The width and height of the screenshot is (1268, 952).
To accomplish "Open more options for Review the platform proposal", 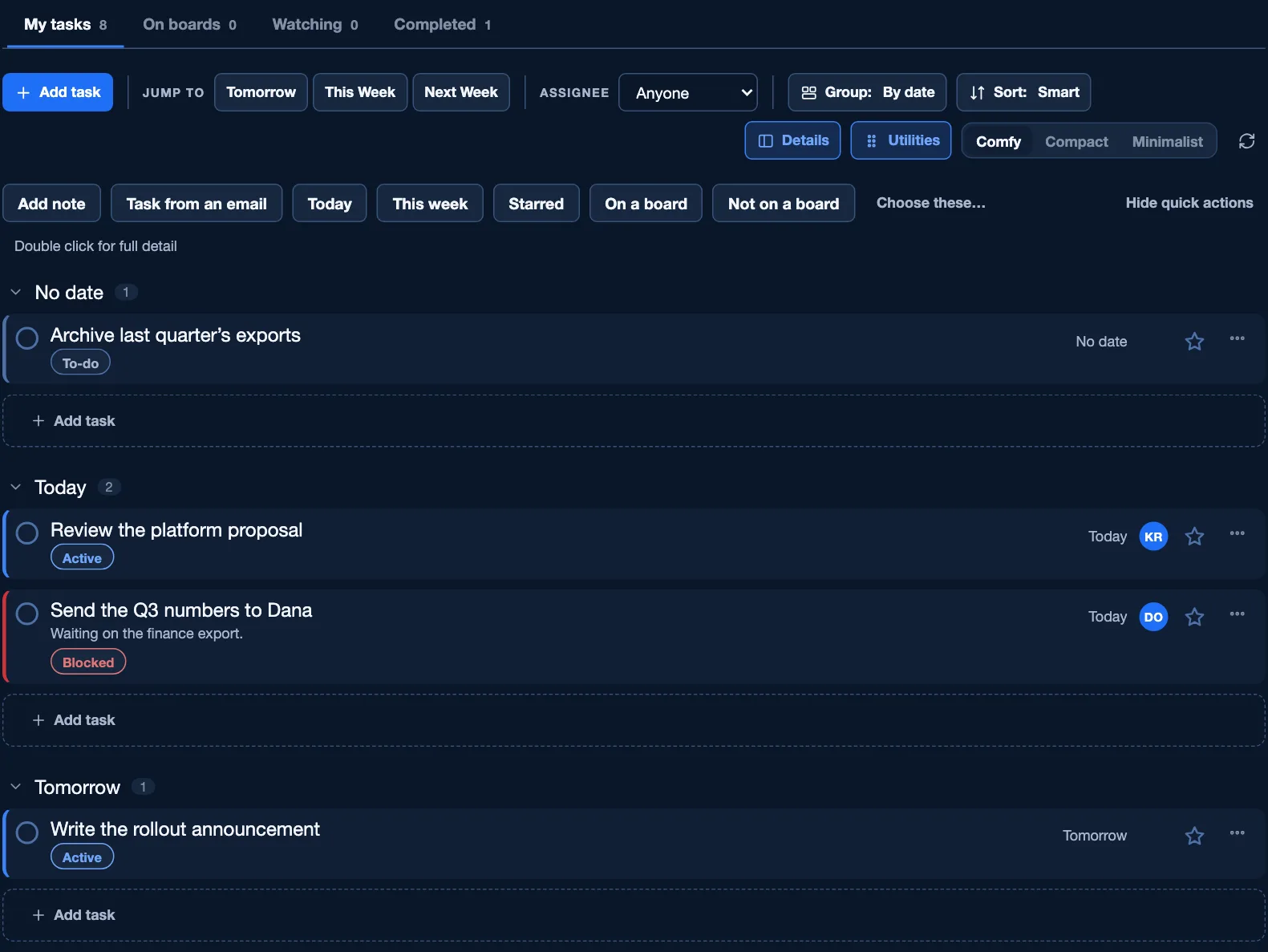I will click(x=1237, y=533).
